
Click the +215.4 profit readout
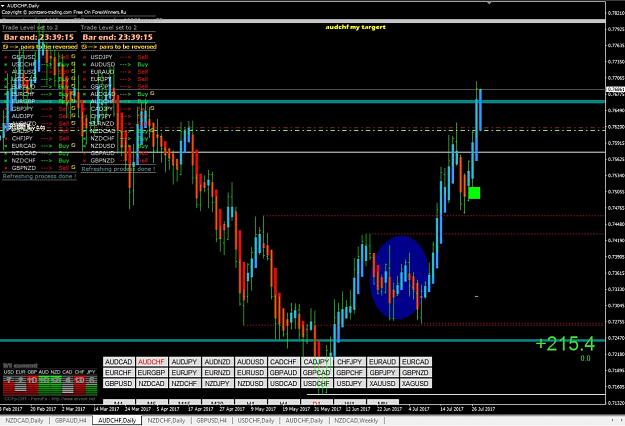[565, 344]
